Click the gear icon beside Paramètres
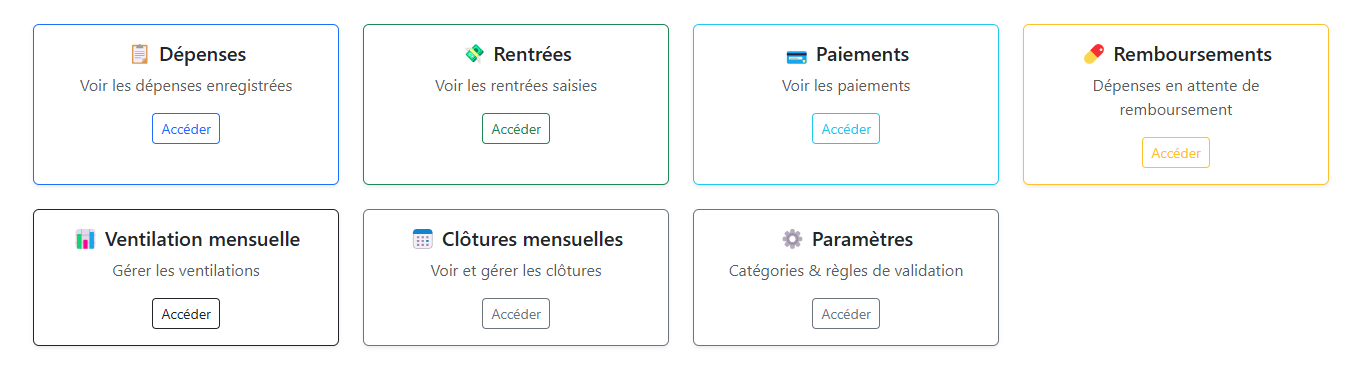Screen dimensions: 1367x372 [792, 240]
